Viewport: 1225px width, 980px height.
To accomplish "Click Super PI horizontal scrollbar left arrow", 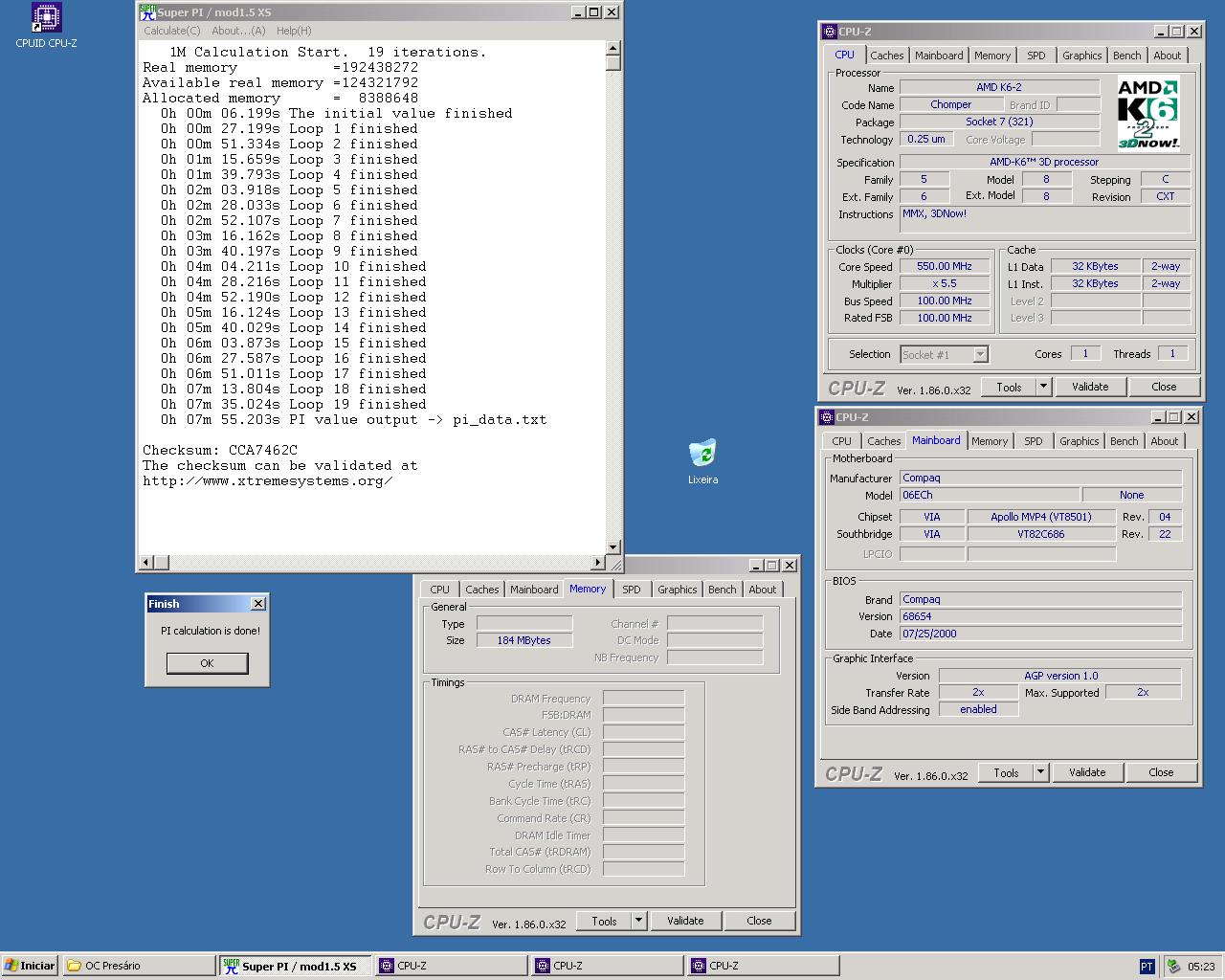I will pos(146,563).
